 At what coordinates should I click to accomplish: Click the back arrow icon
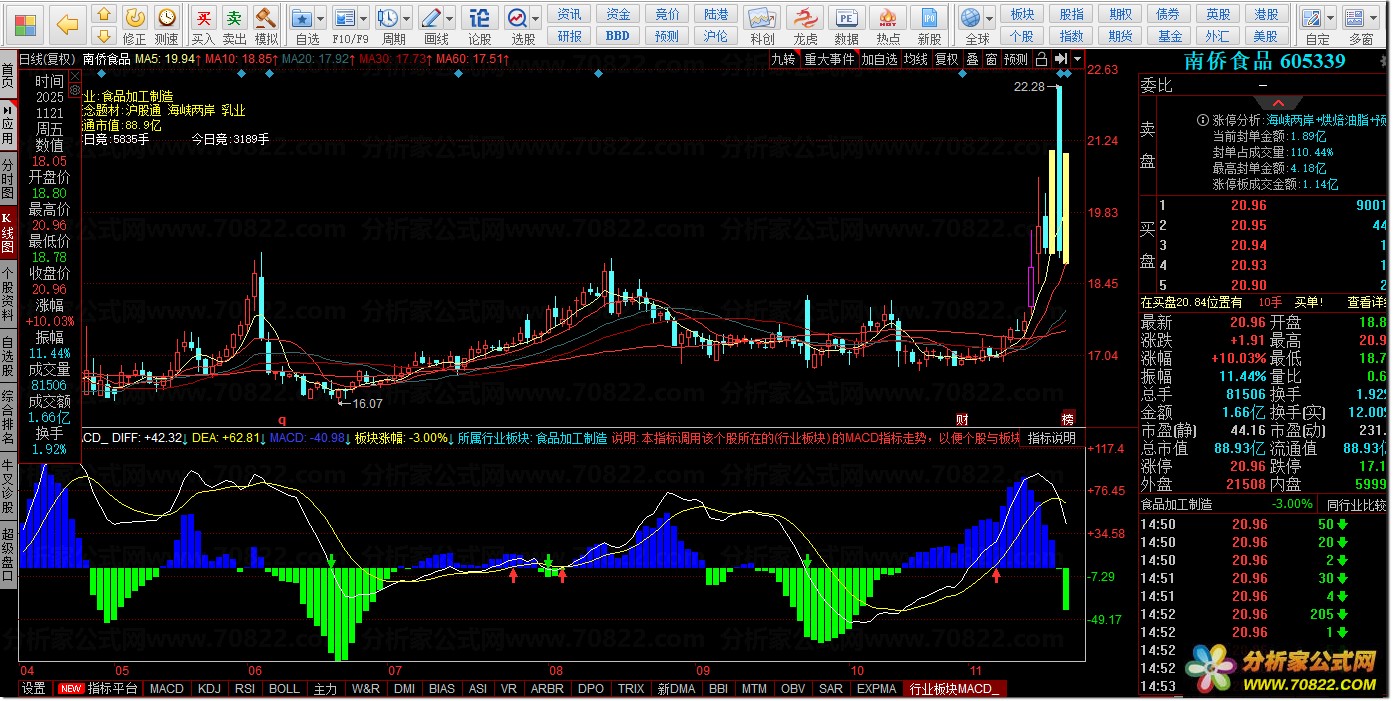click(67, 22)
